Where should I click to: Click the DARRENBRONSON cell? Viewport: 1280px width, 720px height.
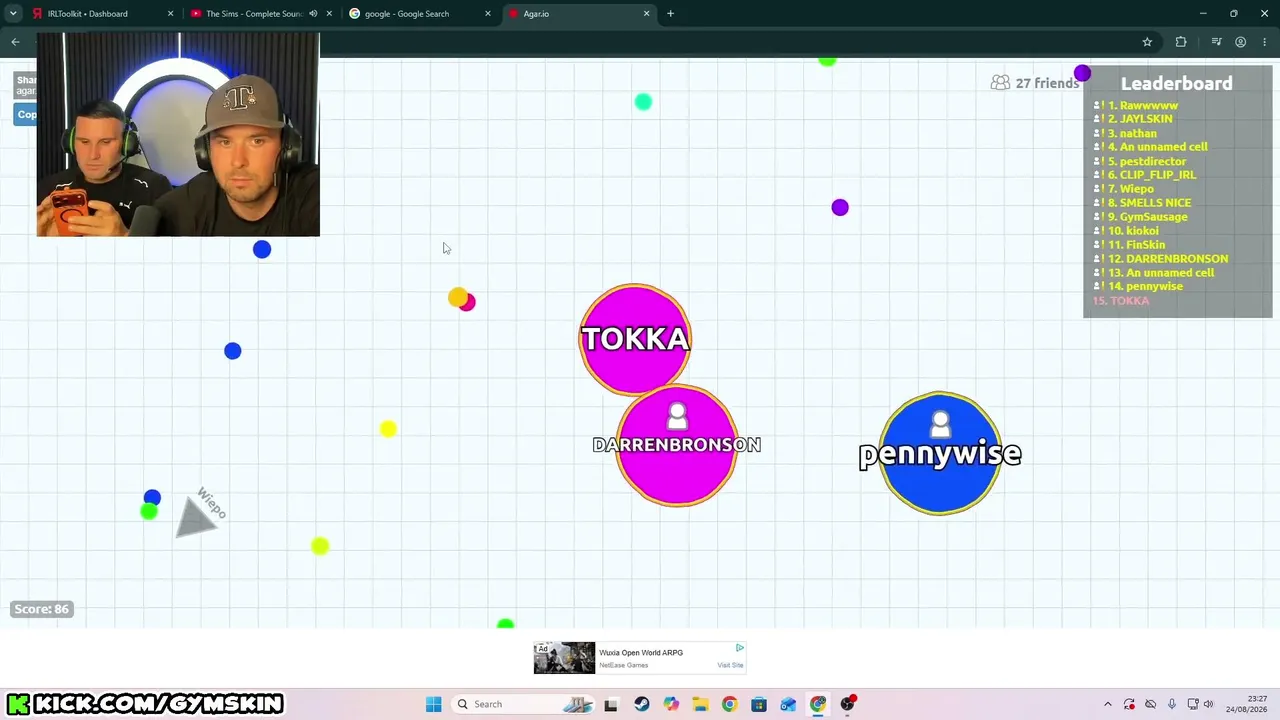click(677, 445)
